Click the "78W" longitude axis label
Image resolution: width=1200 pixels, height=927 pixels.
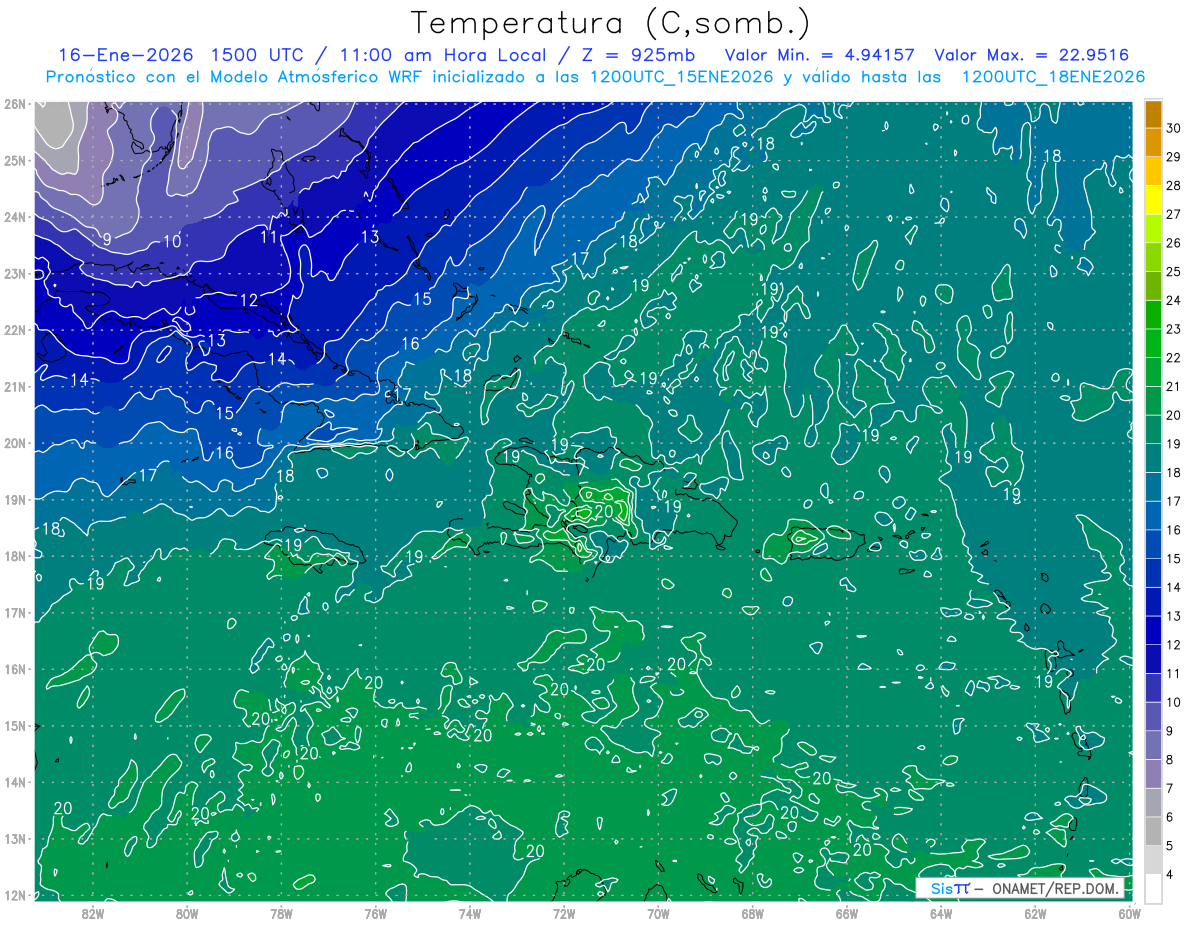click(x=281, y=912)
